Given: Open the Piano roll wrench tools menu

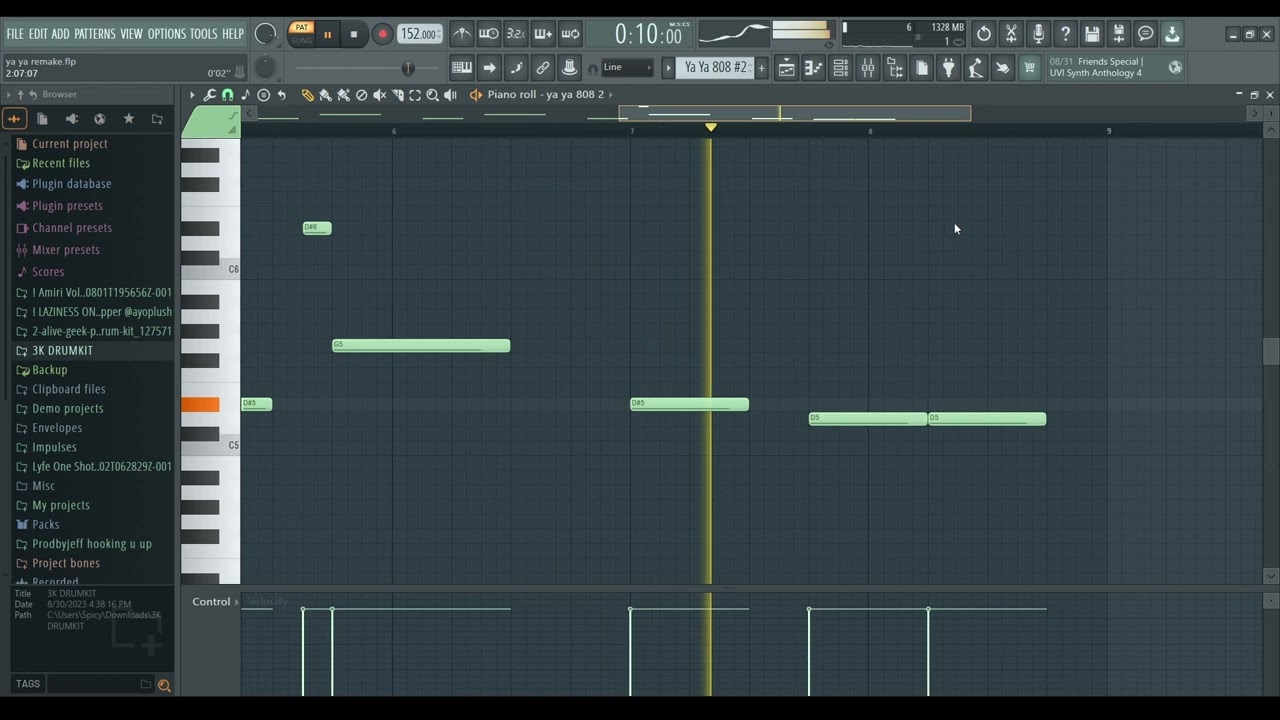Looking at the screenshot, I should point(210,95).
